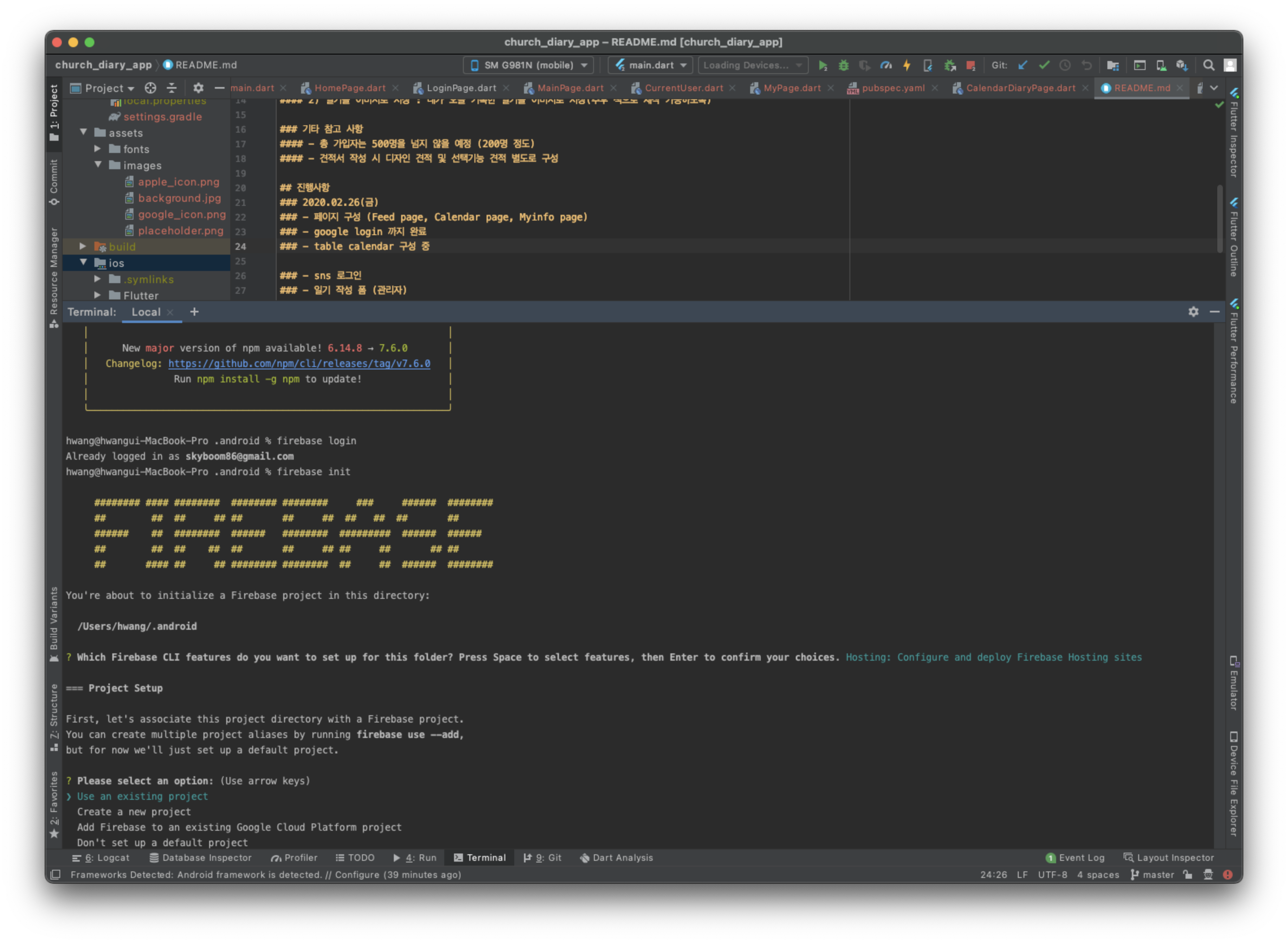Expand the build folder in tree
Viewport: 1288px width, 943px height.
point(83,247)
